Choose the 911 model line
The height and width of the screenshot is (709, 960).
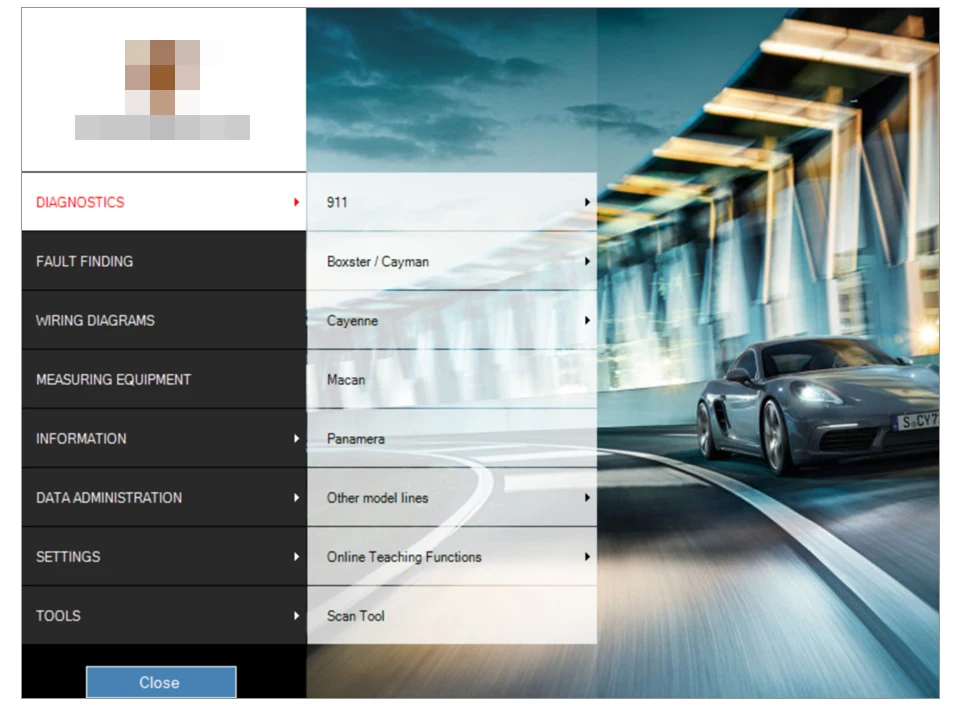click(x=452, y=202)
